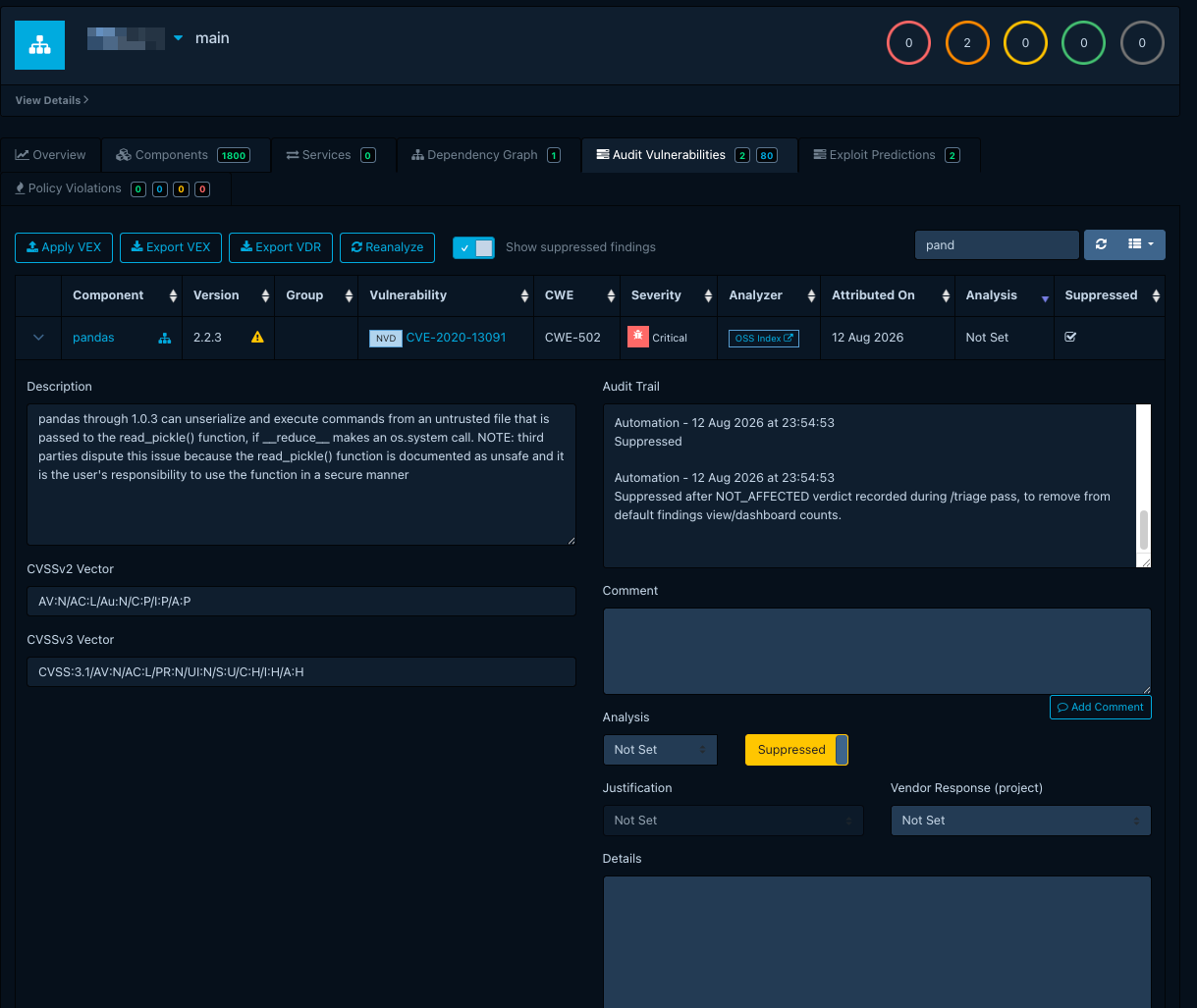Open the pandas component link
The width and height of the screenshot is (1197, 1008).
(93, 338)
